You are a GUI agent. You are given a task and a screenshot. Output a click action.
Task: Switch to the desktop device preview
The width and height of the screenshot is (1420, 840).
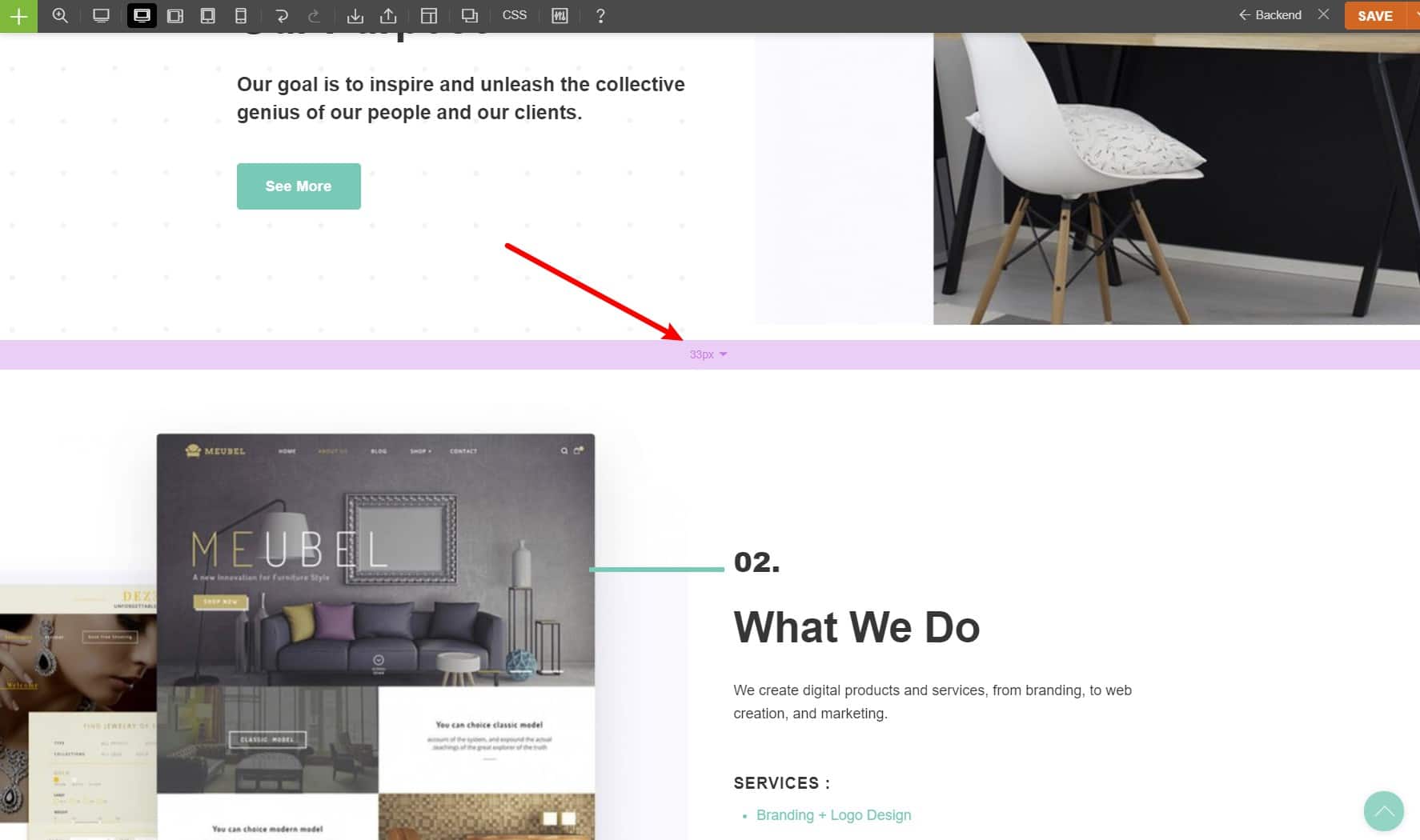tap(101, 15)
